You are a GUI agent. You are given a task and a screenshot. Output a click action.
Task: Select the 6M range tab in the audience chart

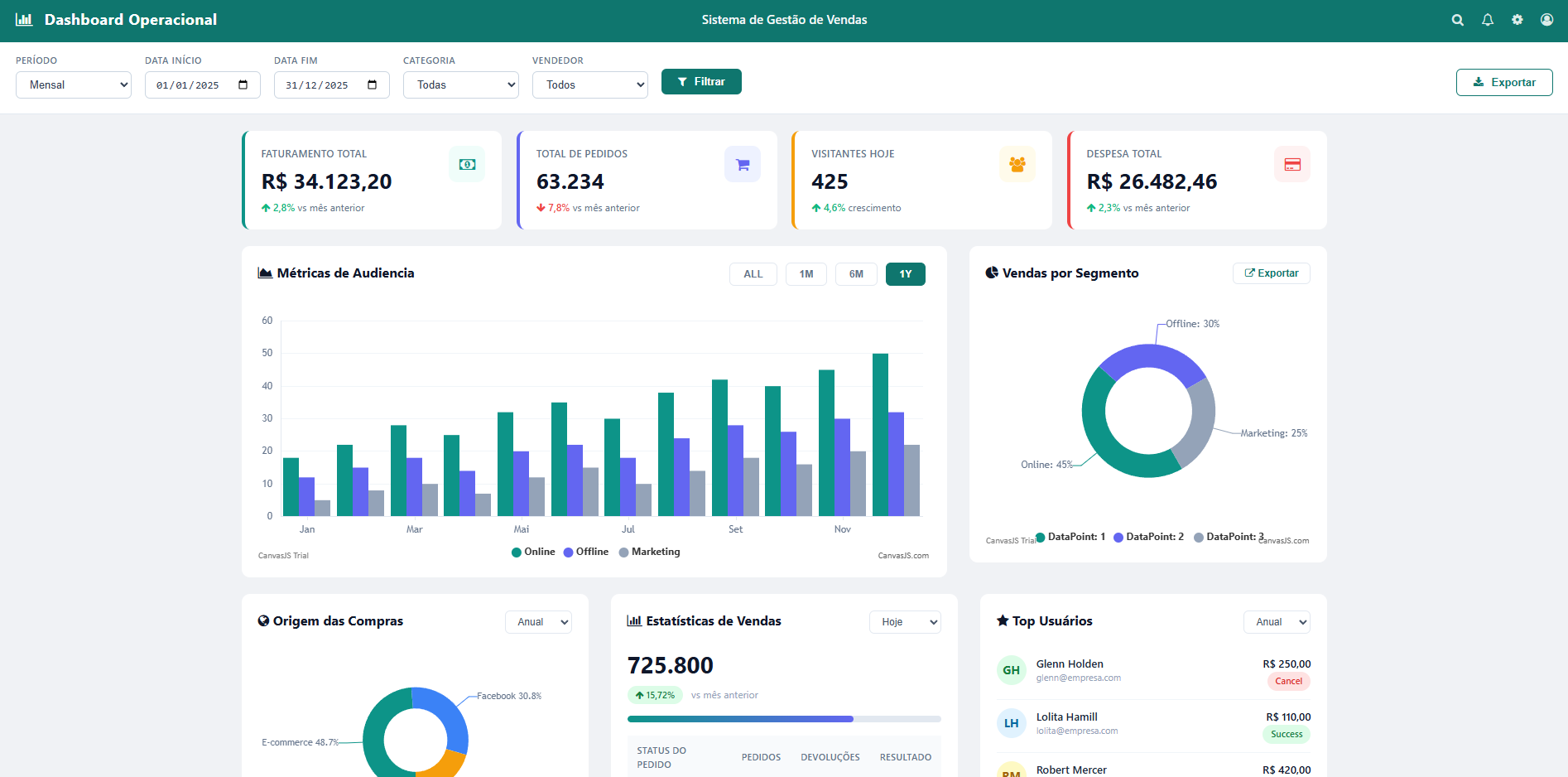pos(856,274)
